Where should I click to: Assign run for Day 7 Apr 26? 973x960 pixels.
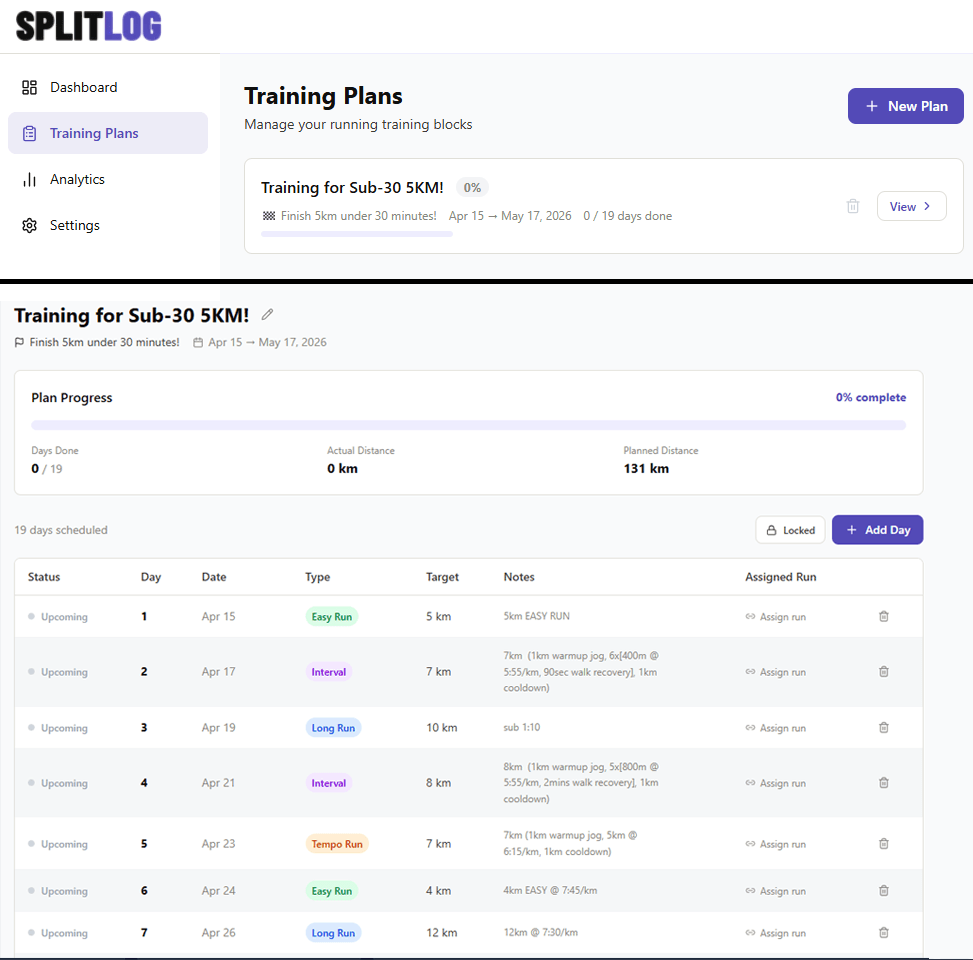coord(776,933)
